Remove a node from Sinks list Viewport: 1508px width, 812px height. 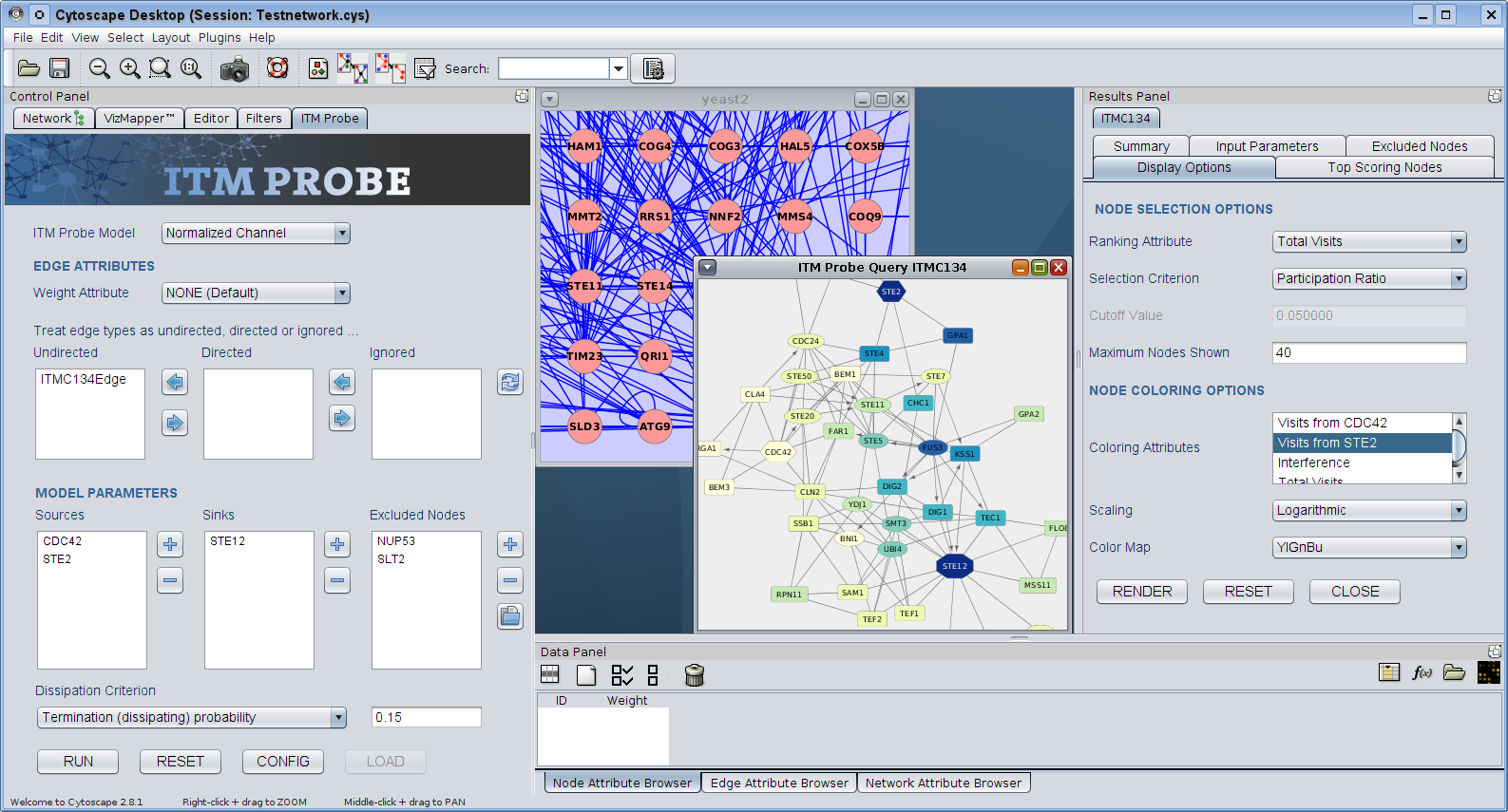coord(337,580)
